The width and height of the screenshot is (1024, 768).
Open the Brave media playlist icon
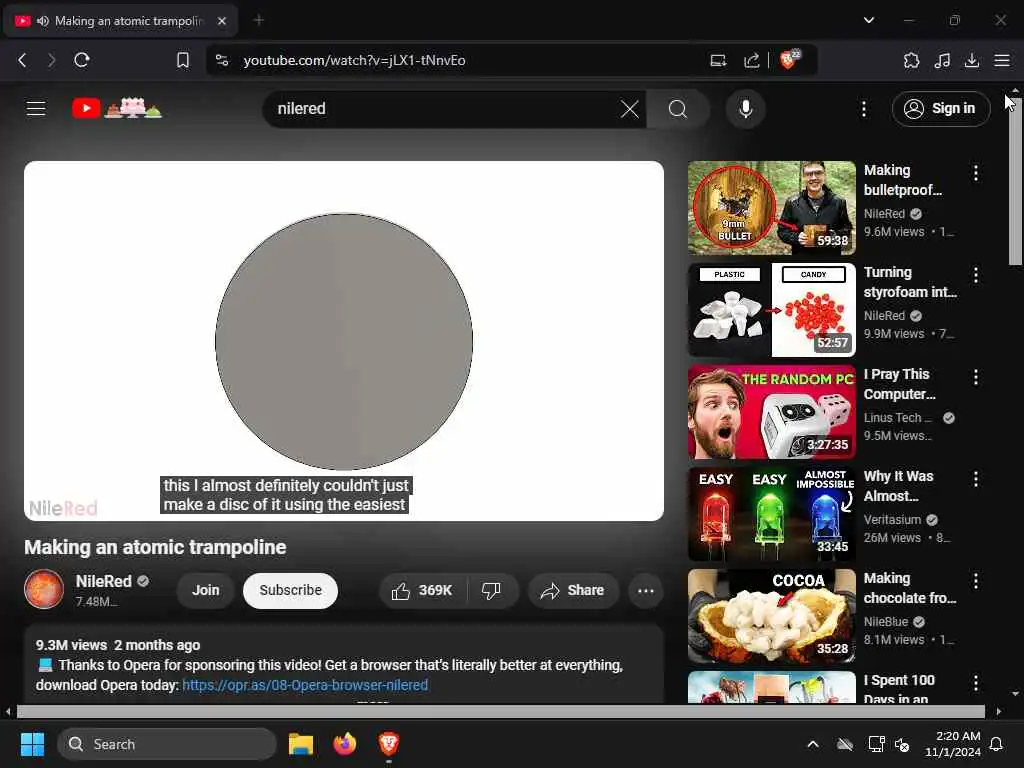pyautogui.click(x=942, y=60)
